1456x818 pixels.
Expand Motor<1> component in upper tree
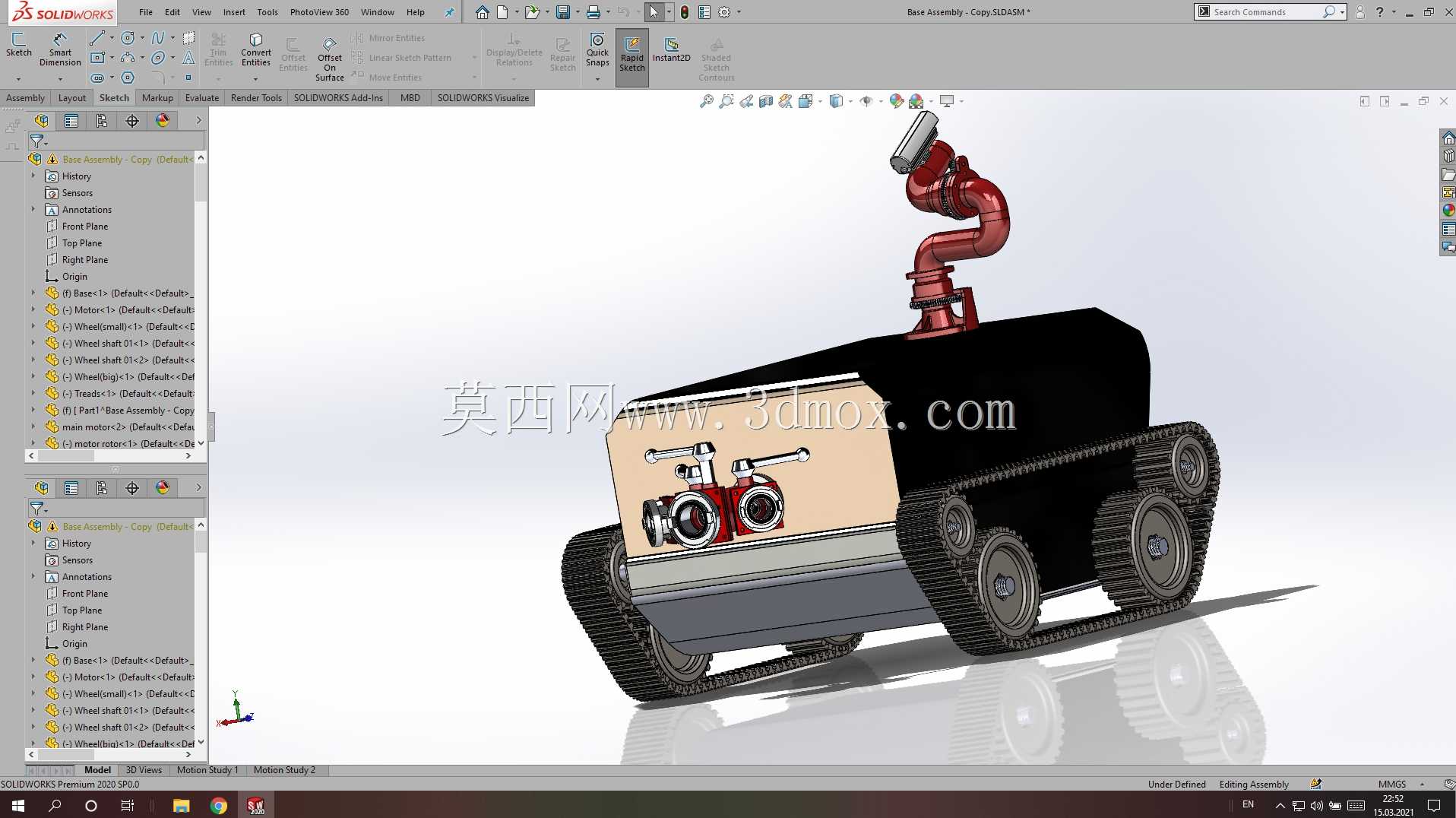coord(33,309)
